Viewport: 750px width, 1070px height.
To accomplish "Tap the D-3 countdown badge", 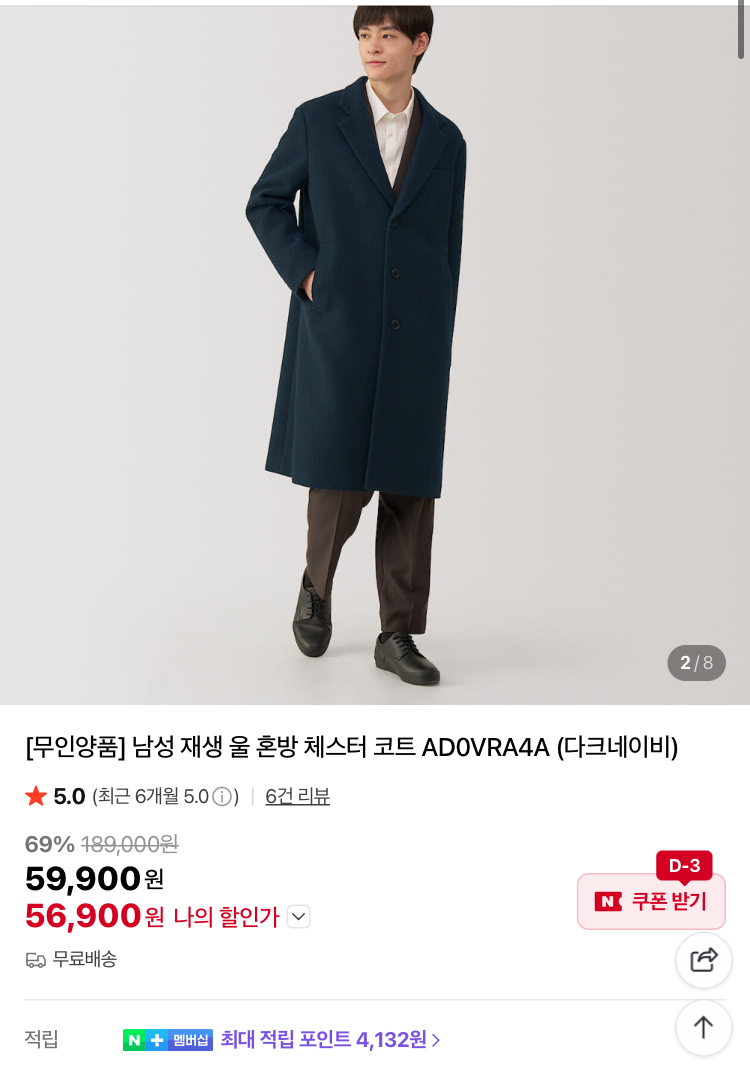I will 684,866.
